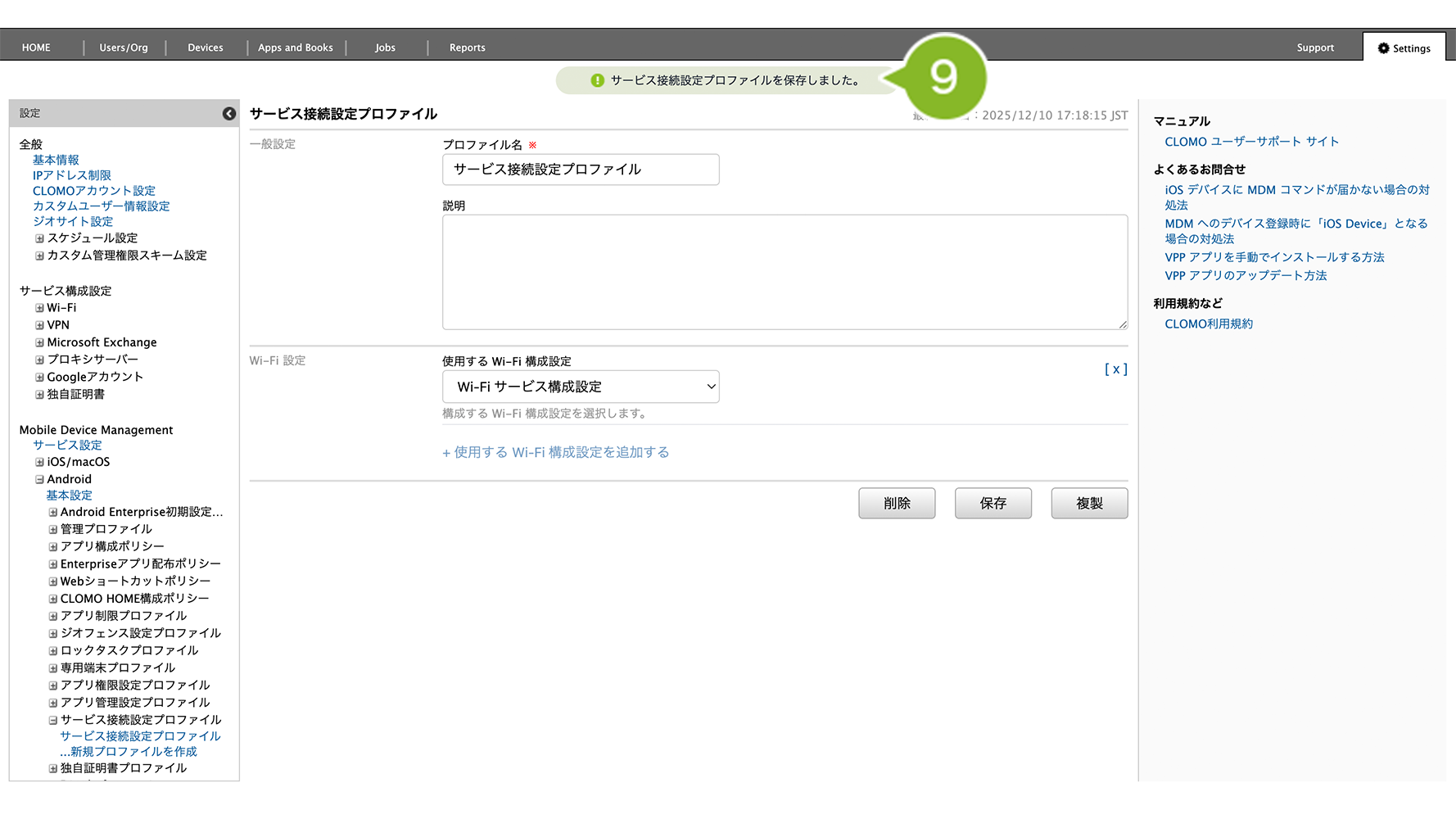Open Apps and Books menu
1456x819 pixels.
pos(295,48)
